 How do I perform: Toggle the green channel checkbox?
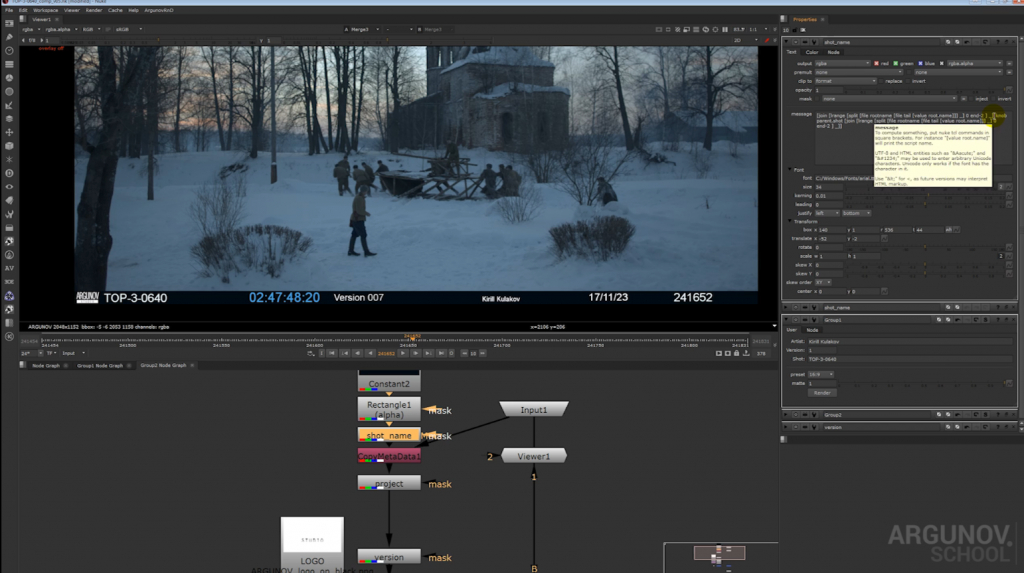897,63
